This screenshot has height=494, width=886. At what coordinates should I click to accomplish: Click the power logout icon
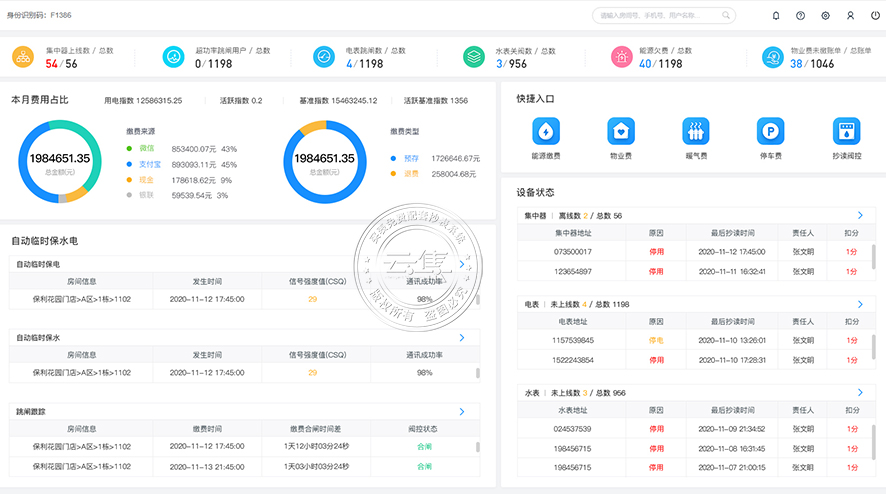click(874, 16)
